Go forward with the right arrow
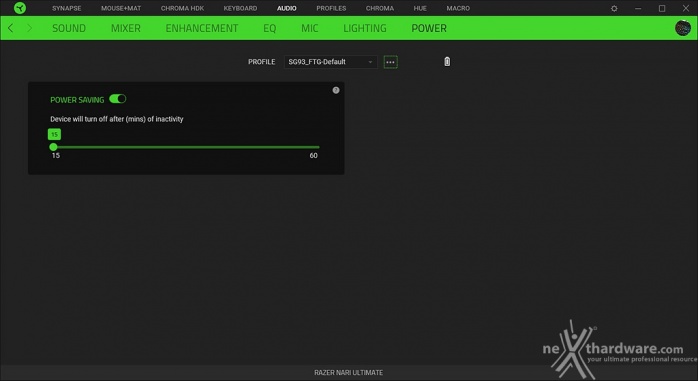Viewport: 698px width, 381px height. tap(29, 28)
